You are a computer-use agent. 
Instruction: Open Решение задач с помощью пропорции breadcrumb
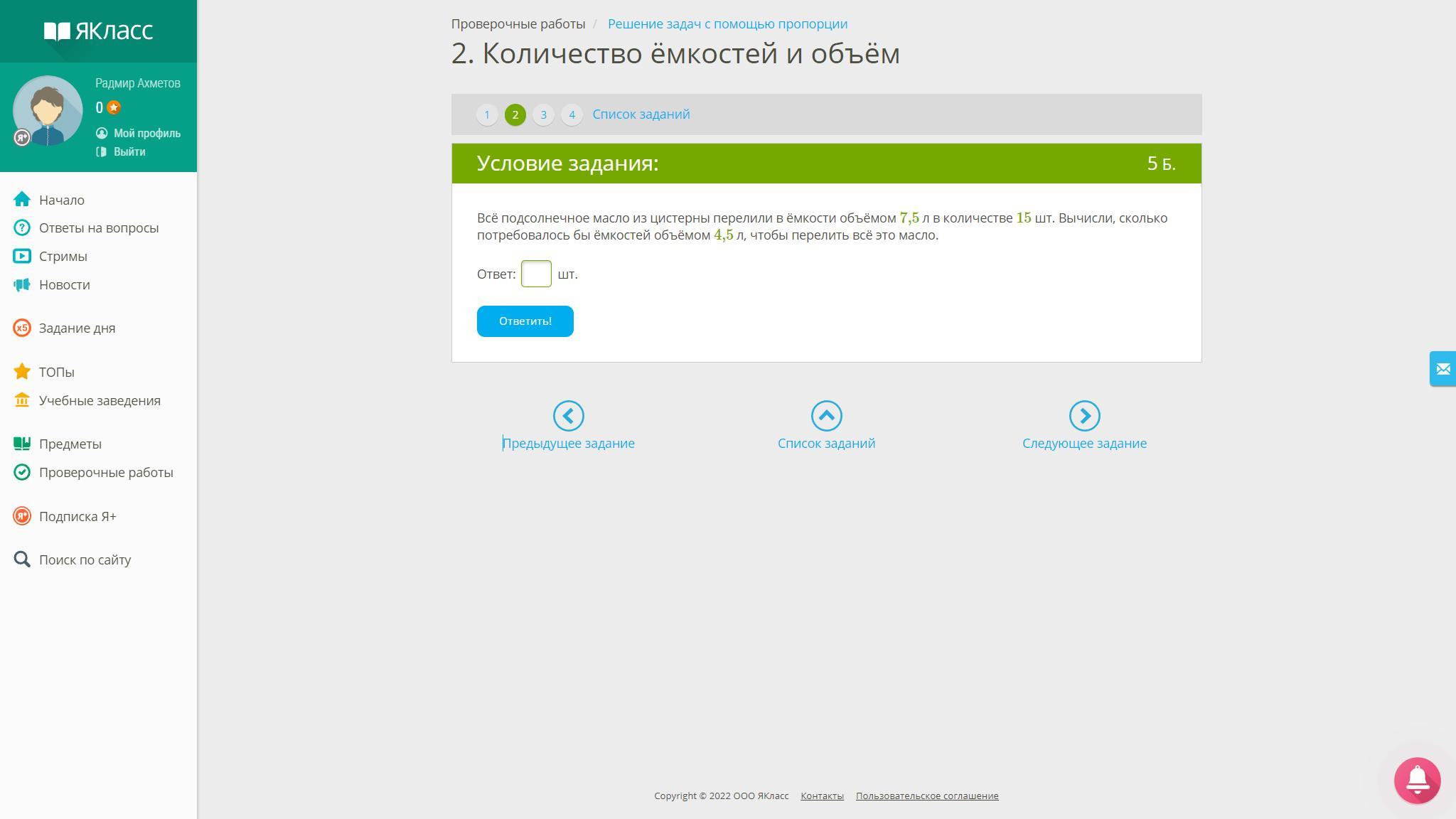click(727, 24)
